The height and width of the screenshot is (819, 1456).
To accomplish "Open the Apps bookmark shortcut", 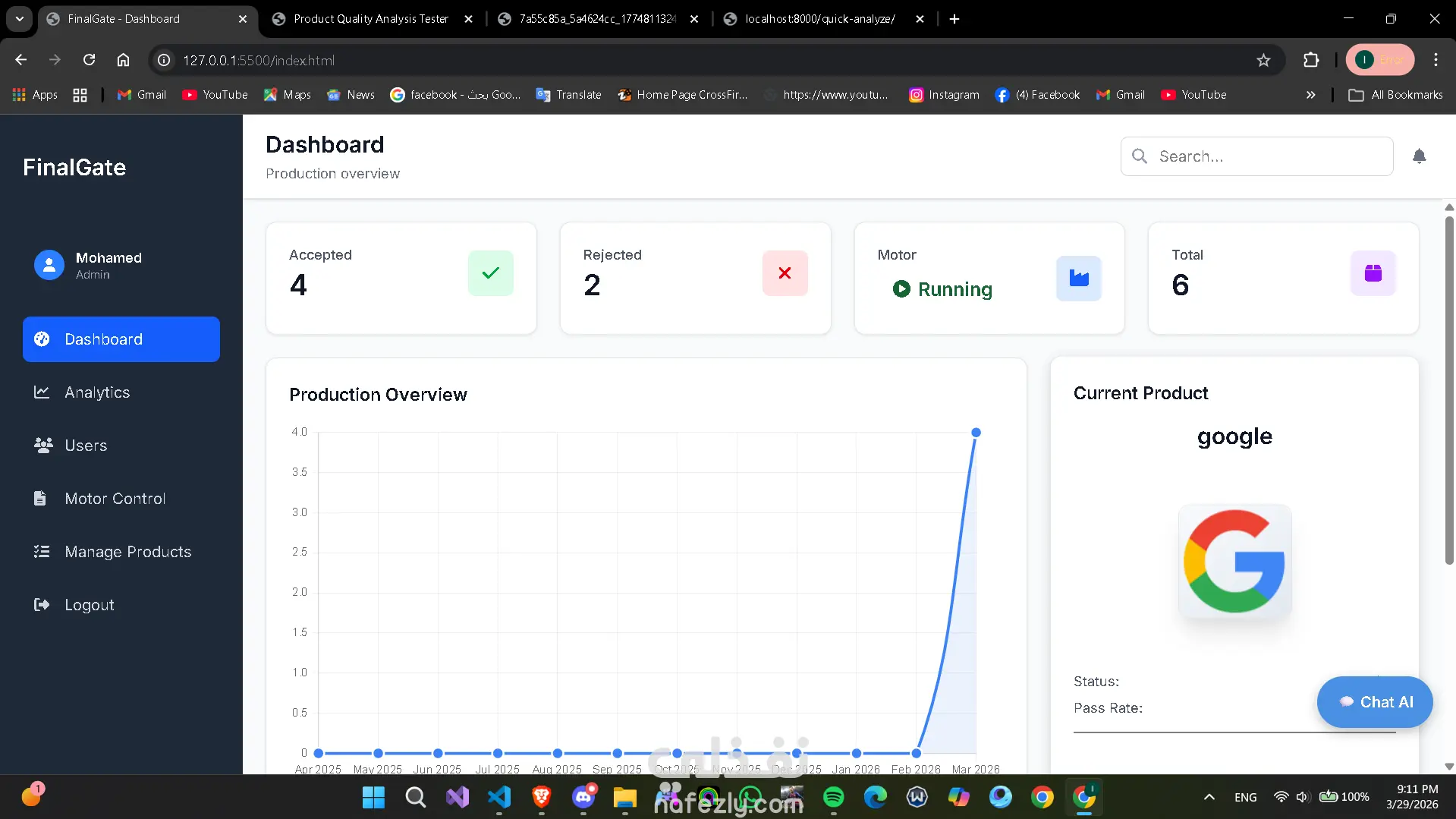I will pyautogui.click(x=35, y=95).
